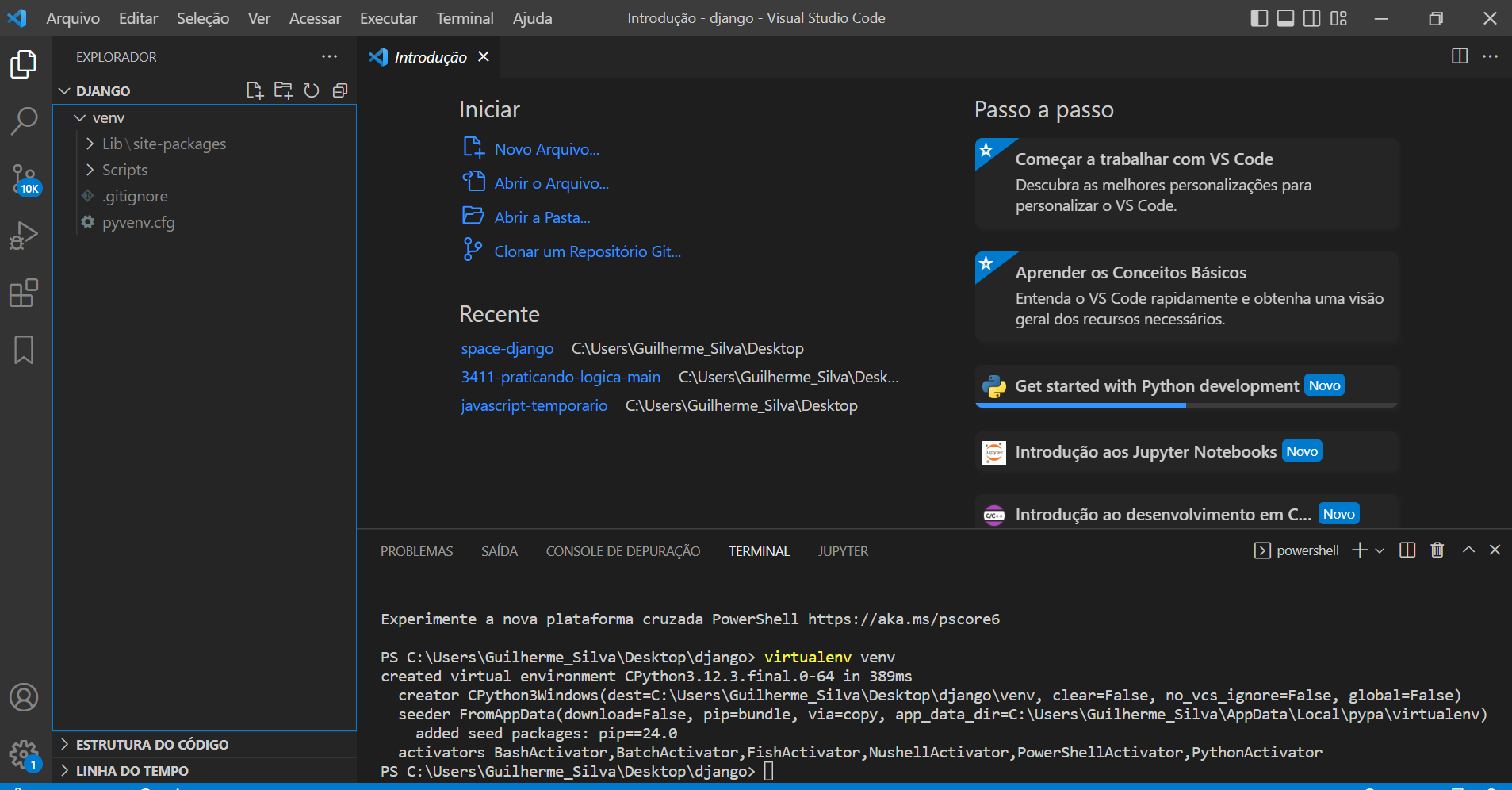1512x790 pixels.
Task: Toggle primary sidebar layout button
Action: coord(1259,18)
